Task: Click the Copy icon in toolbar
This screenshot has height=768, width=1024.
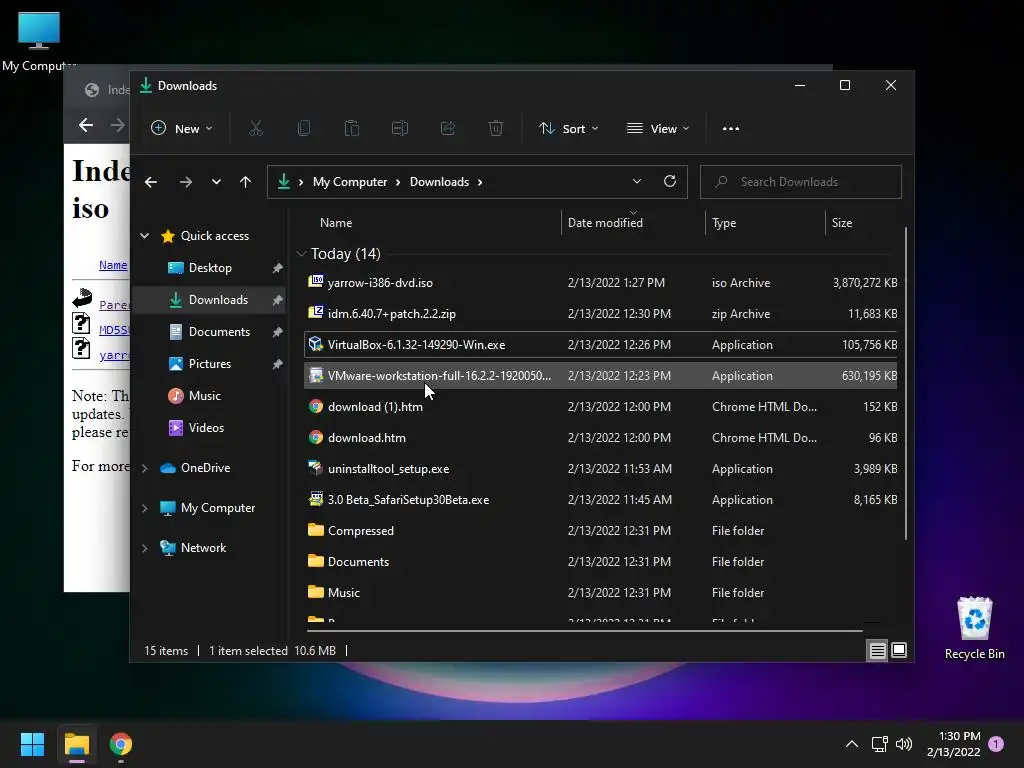Action: [304, 129]
